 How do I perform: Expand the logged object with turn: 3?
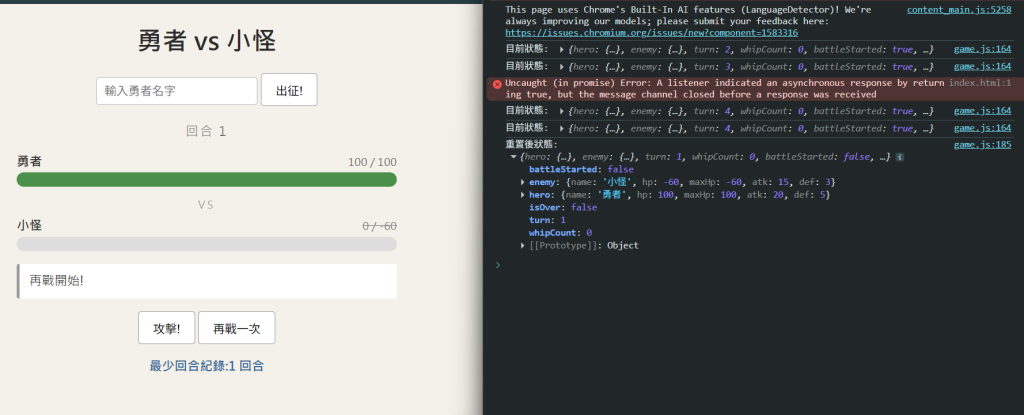coord(562,67)
